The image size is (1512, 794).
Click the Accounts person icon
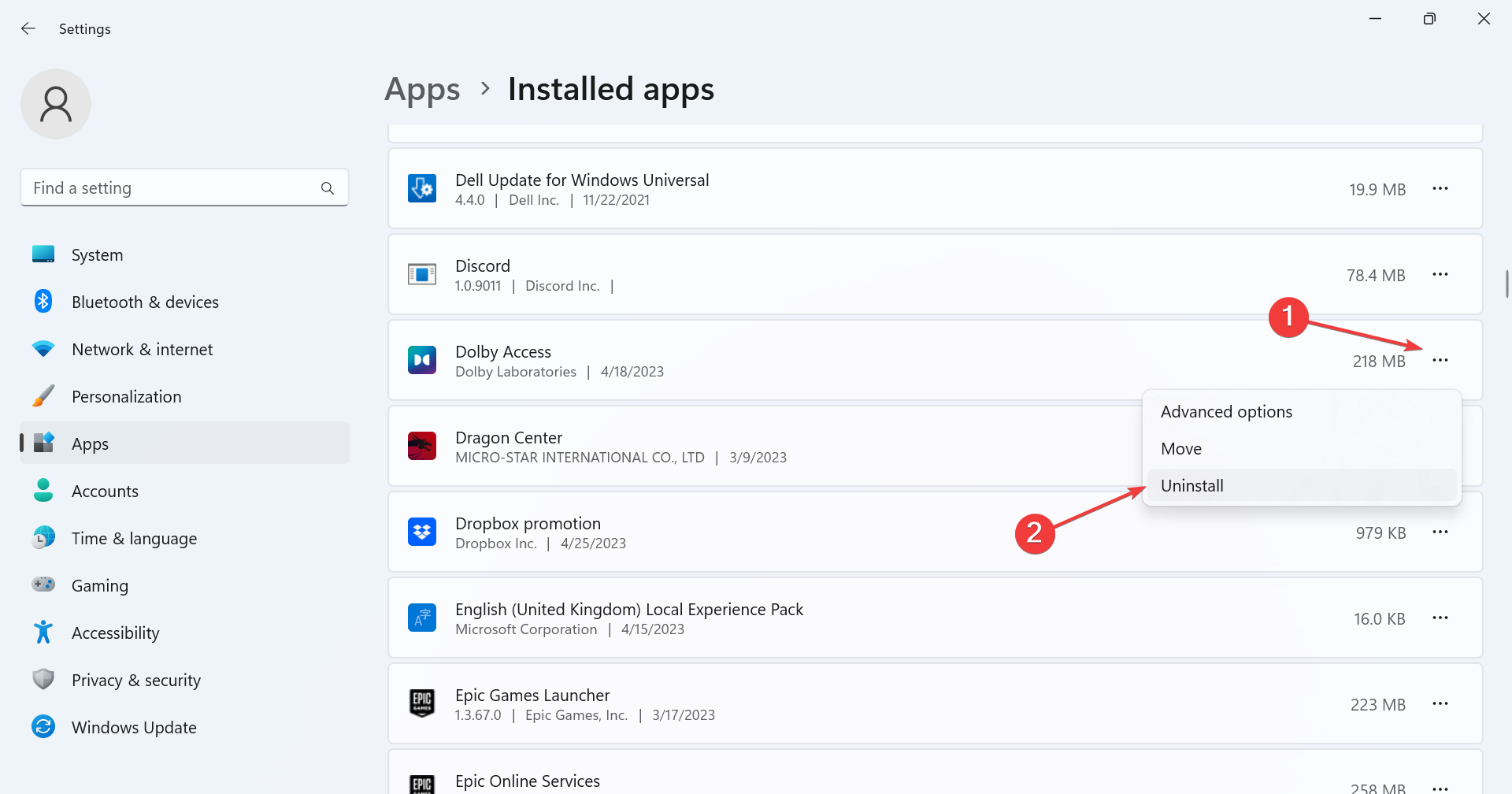coord(43,490)
